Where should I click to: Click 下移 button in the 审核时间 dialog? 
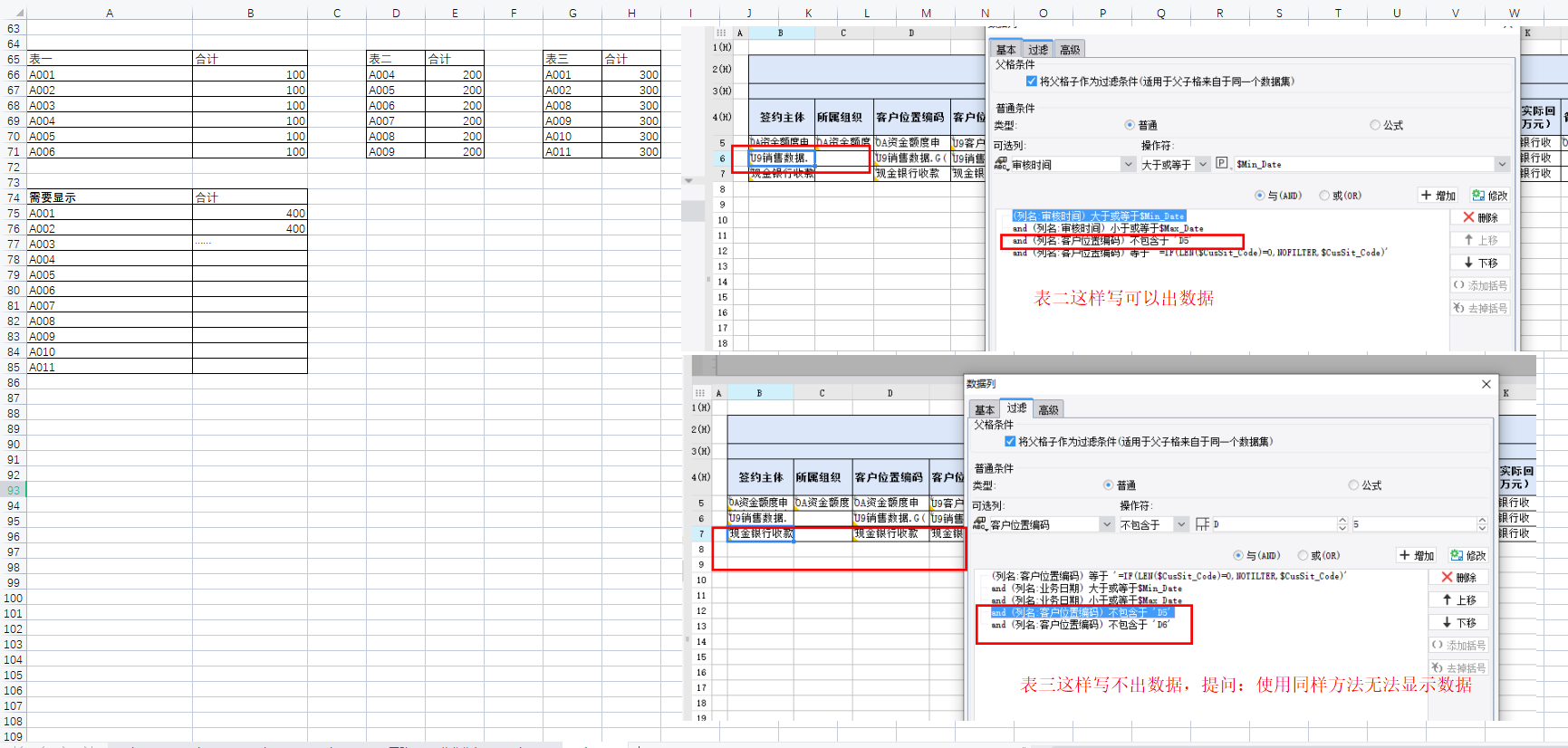click(1480, 263)
